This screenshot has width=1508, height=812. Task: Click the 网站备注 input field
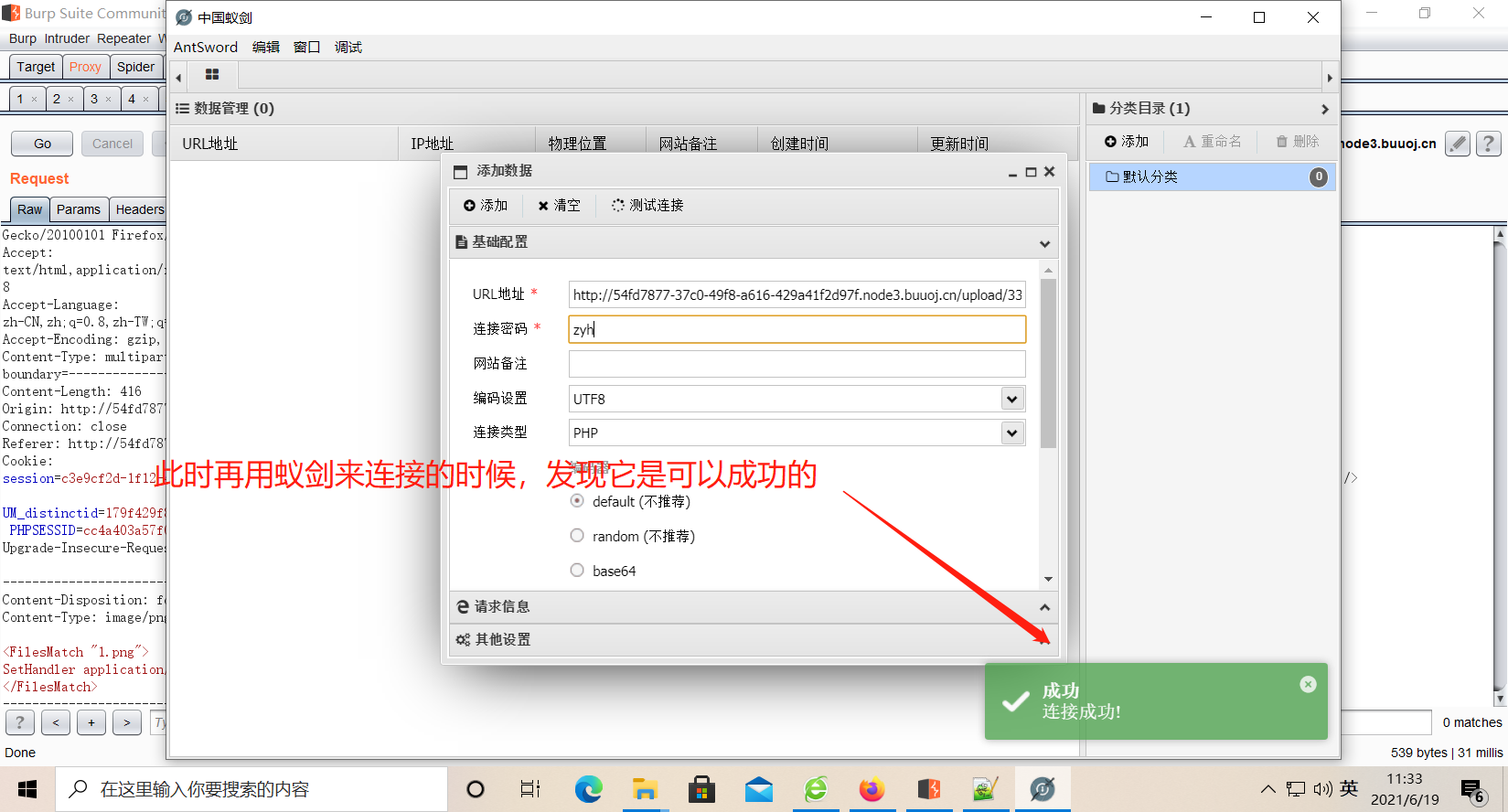[797, 364]
